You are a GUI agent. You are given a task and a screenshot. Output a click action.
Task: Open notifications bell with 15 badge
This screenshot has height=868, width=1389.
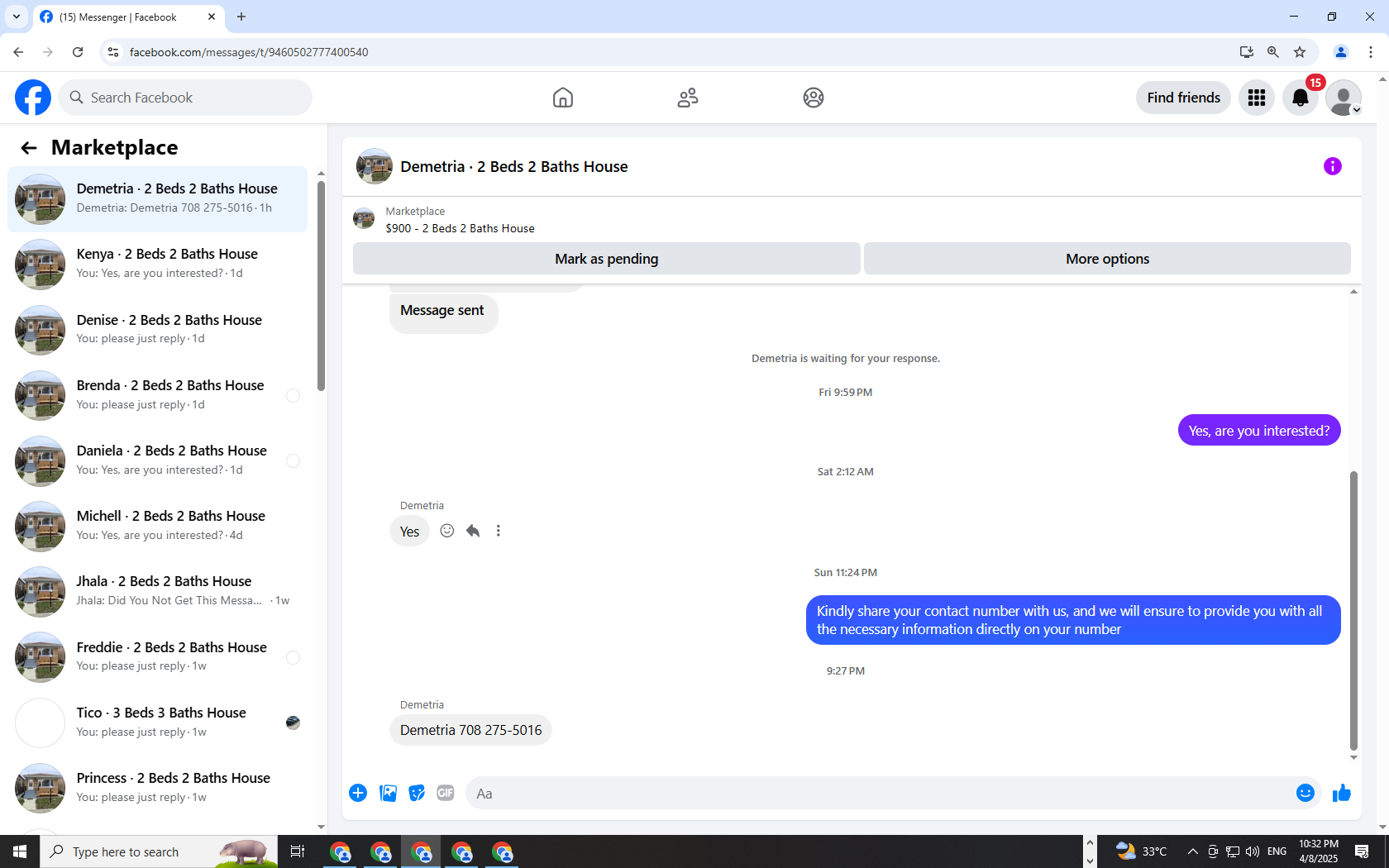tap(1301, 98)
